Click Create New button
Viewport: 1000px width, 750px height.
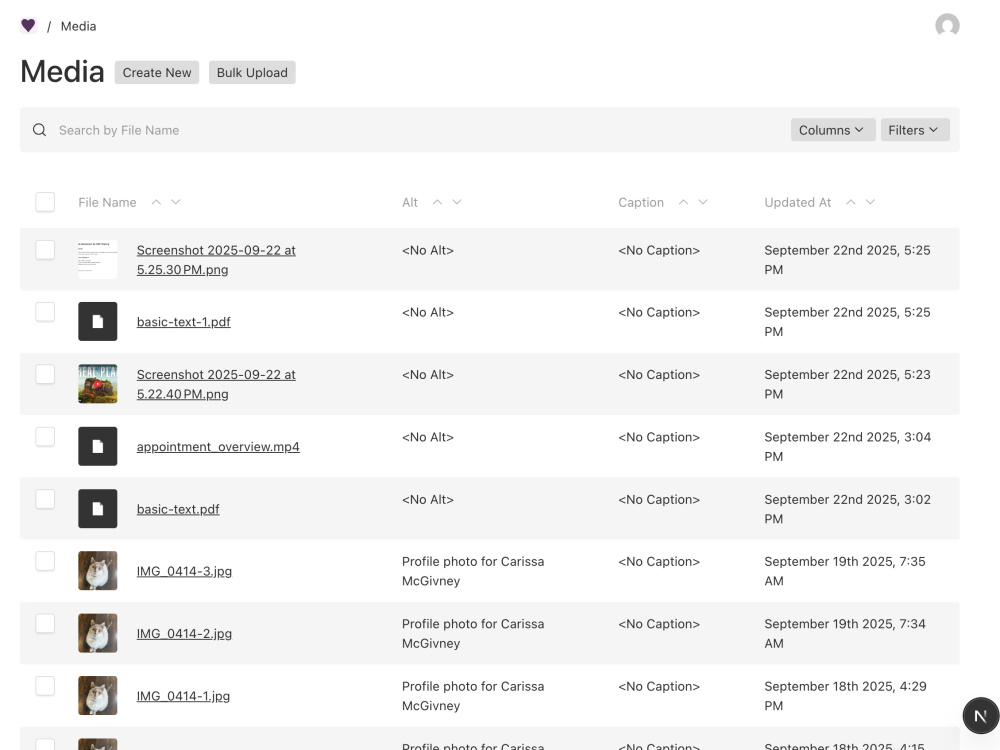pos(157,73)
